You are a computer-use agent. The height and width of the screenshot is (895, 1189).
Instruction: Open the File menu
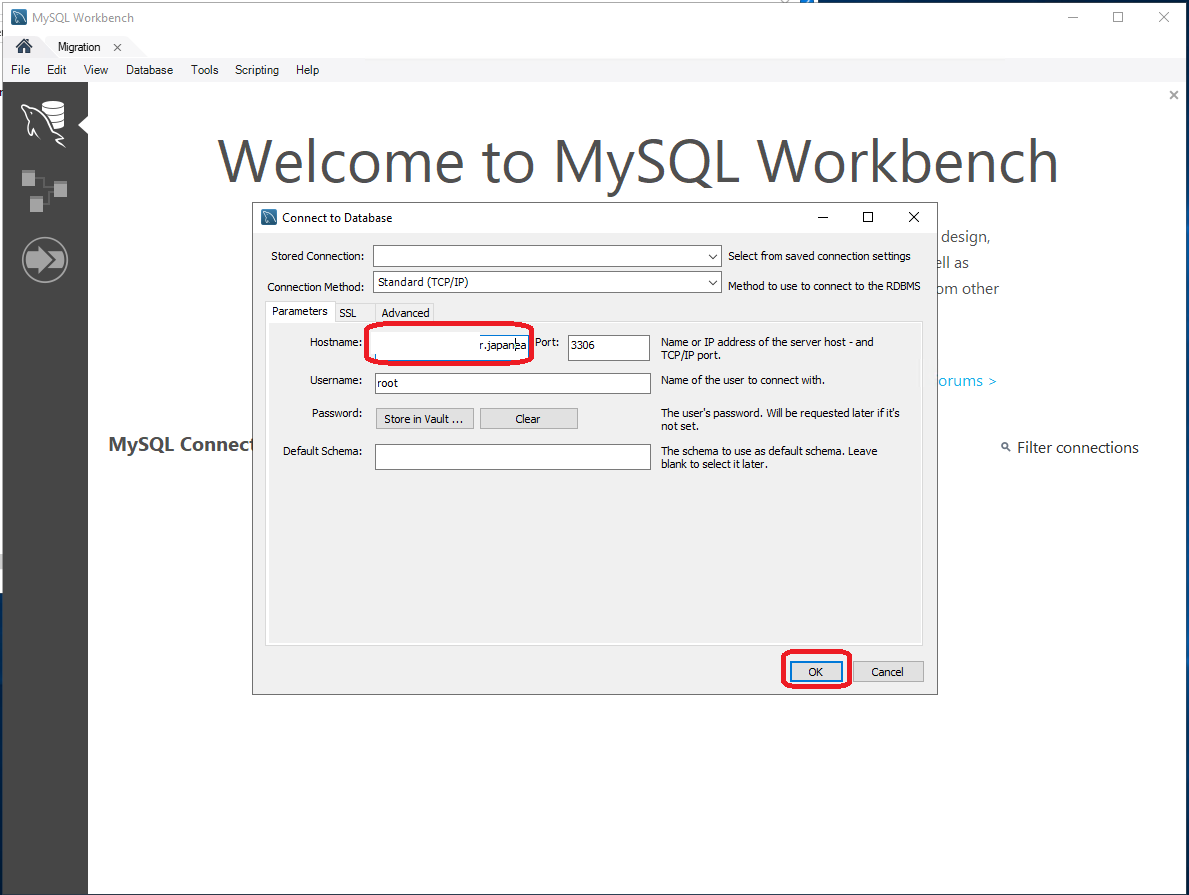click(x=20, y=70)
